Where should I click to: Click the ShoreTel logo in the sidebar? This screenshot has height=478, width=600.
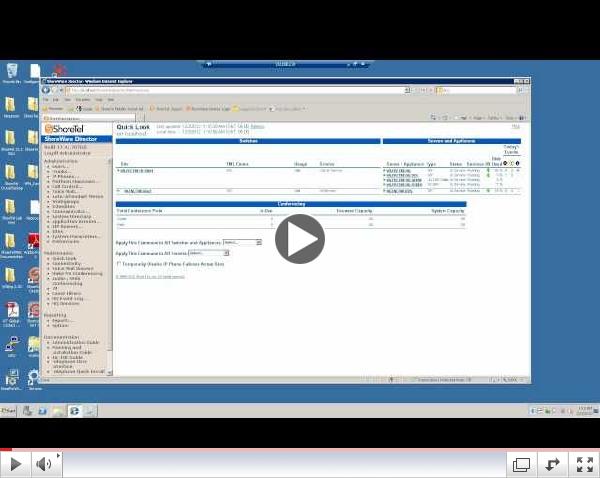coord(64,129)
